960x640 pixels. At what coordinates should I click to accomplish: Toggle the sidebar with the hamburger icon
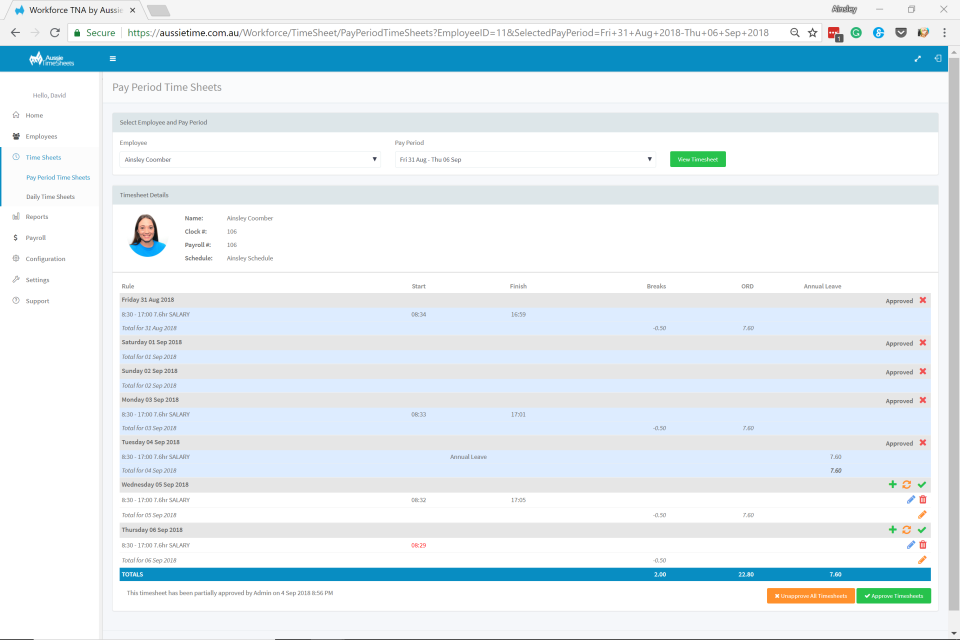[112, 58]
